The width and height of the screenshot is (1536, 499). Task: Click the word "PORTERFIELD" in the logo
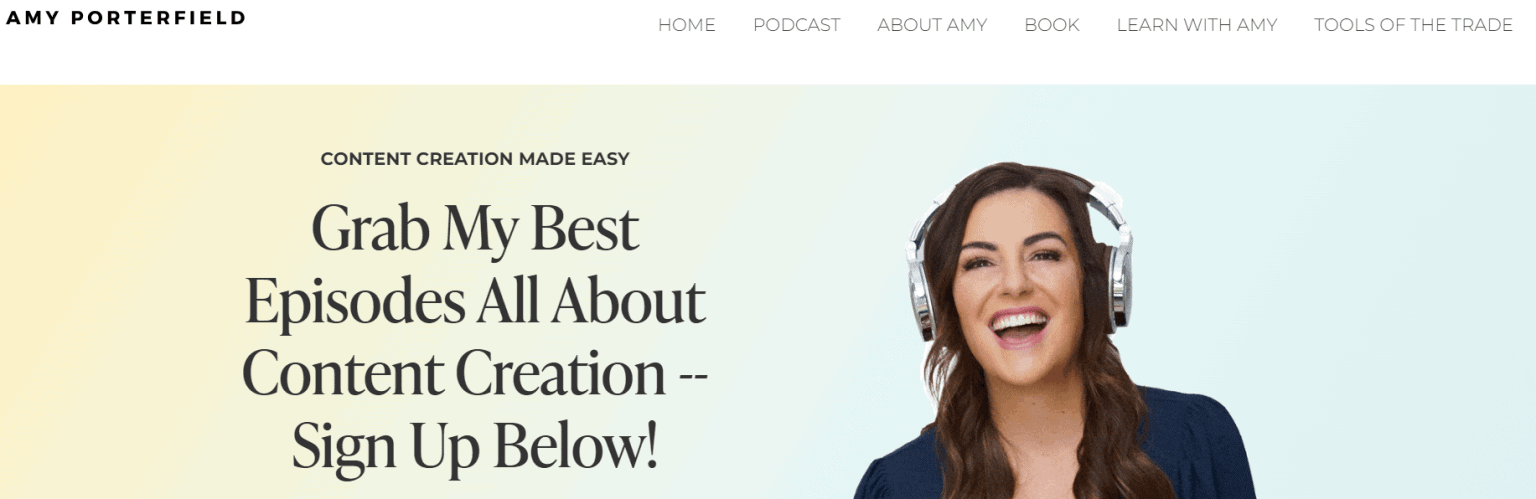158,18
